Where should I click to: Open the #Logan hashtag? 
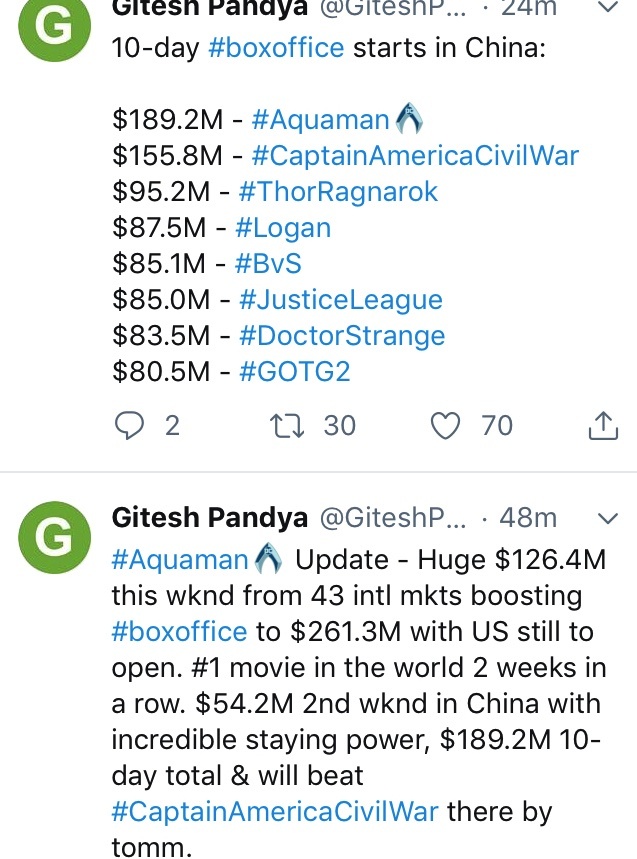tap(283, 228)
